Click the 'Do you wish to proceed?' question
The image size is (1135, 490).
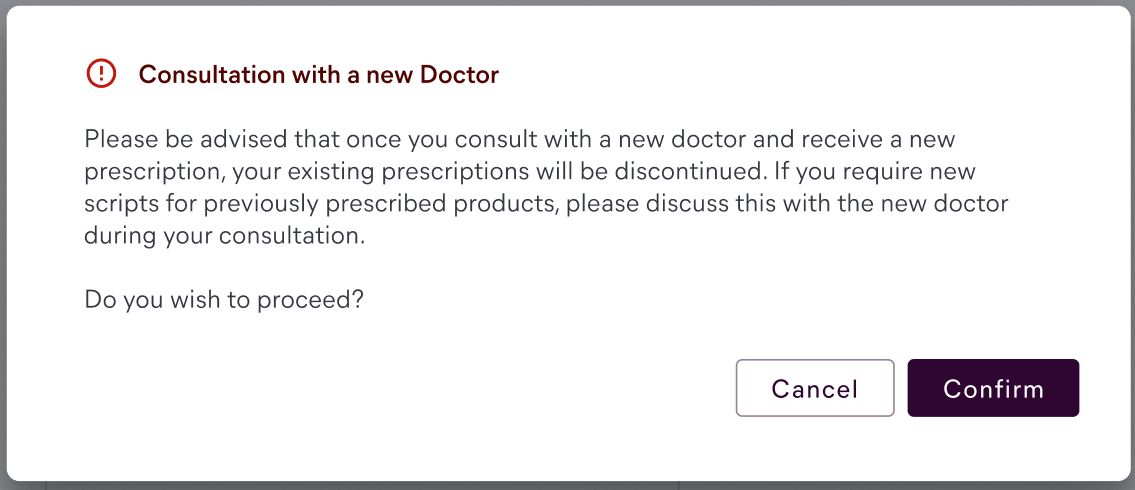223,300
